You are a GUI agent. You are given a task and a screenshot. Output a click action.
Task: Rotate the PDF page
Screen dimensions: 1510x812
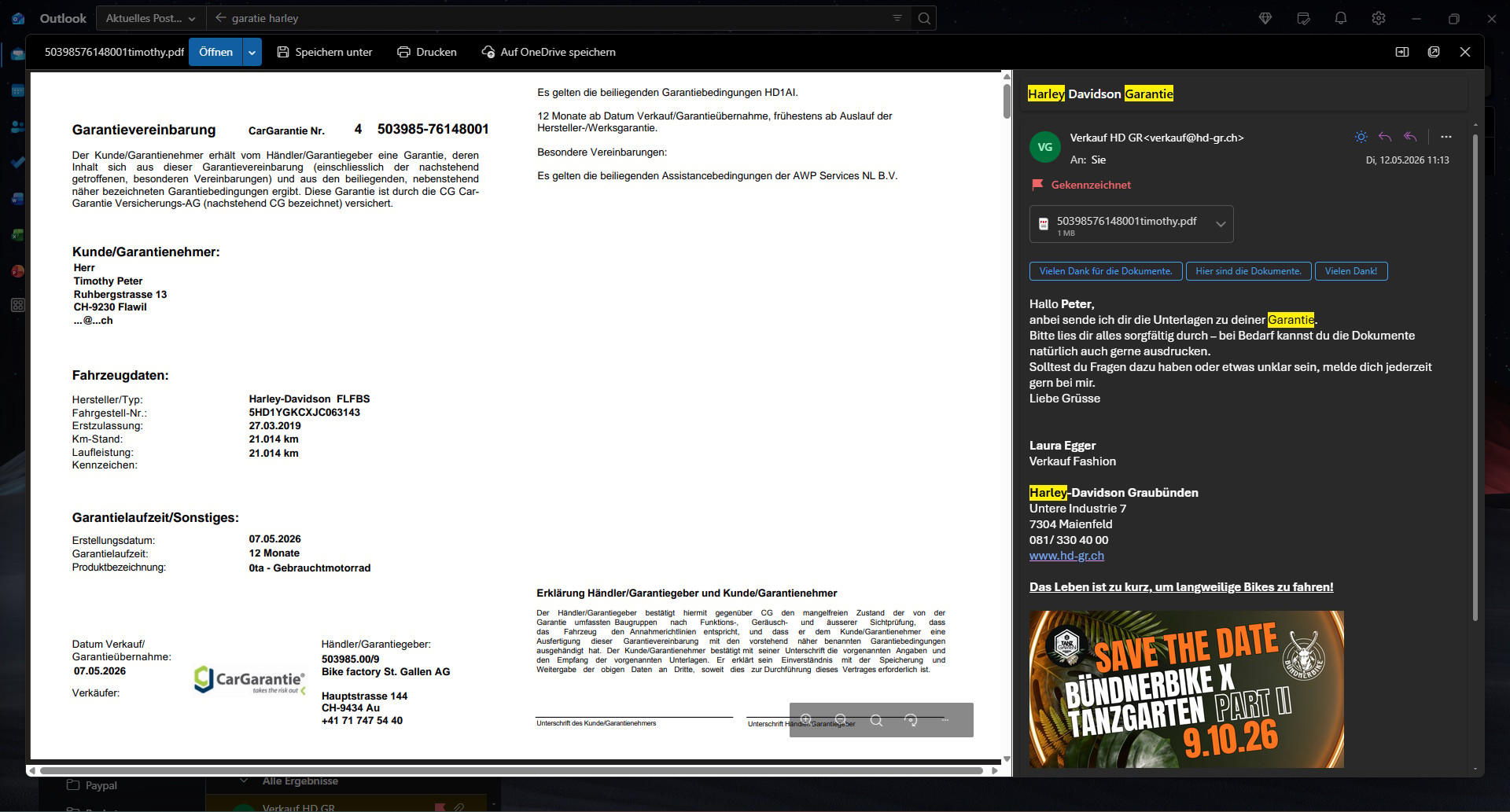point(911,720)
